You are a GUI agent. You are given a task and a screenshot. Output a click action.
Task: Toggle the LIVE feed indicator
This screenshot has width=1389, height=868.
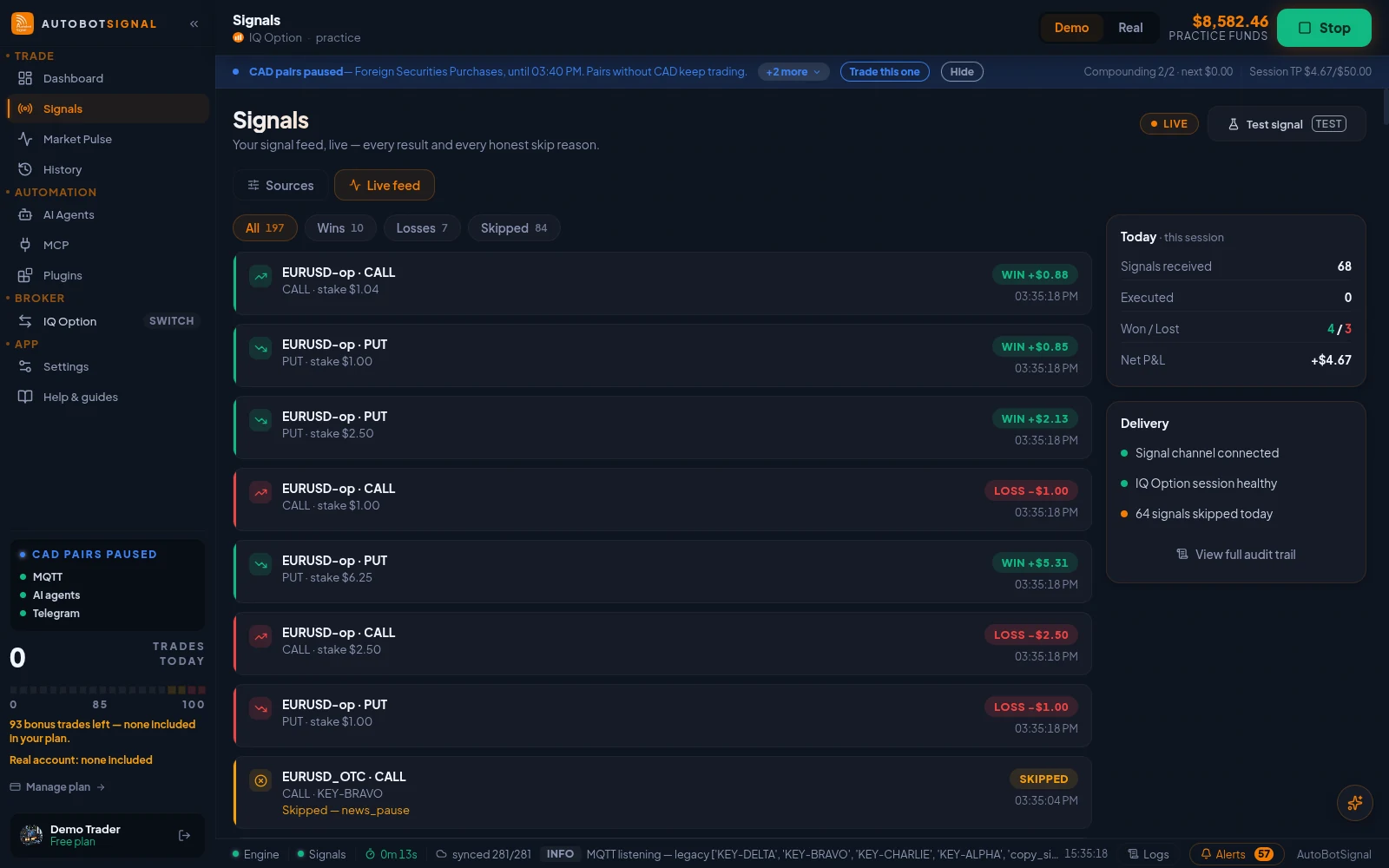1168,124
